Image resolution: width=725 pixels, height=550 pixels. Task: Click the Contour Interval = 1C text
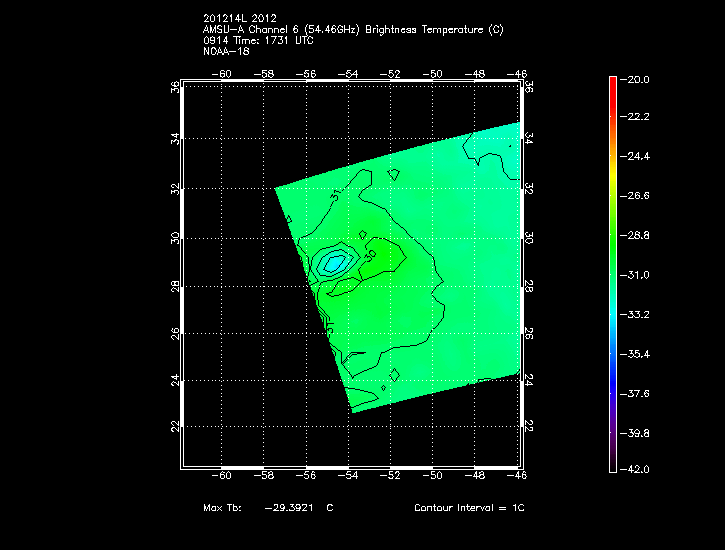(x=469, y=508)
